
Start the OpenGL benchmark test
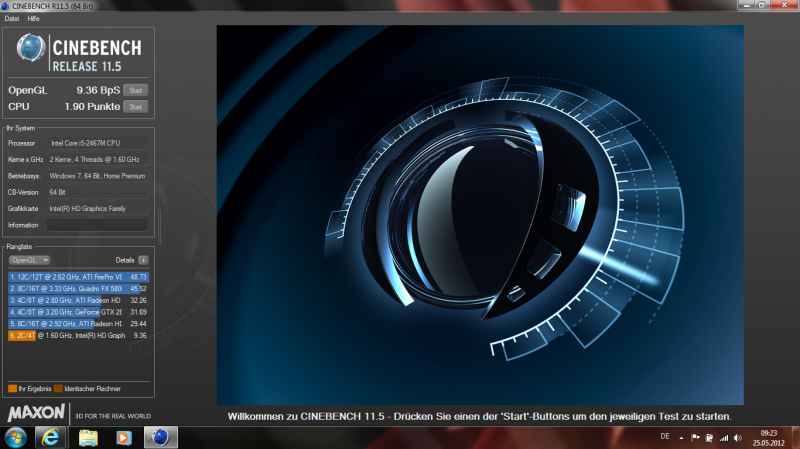tap(135, 90)
